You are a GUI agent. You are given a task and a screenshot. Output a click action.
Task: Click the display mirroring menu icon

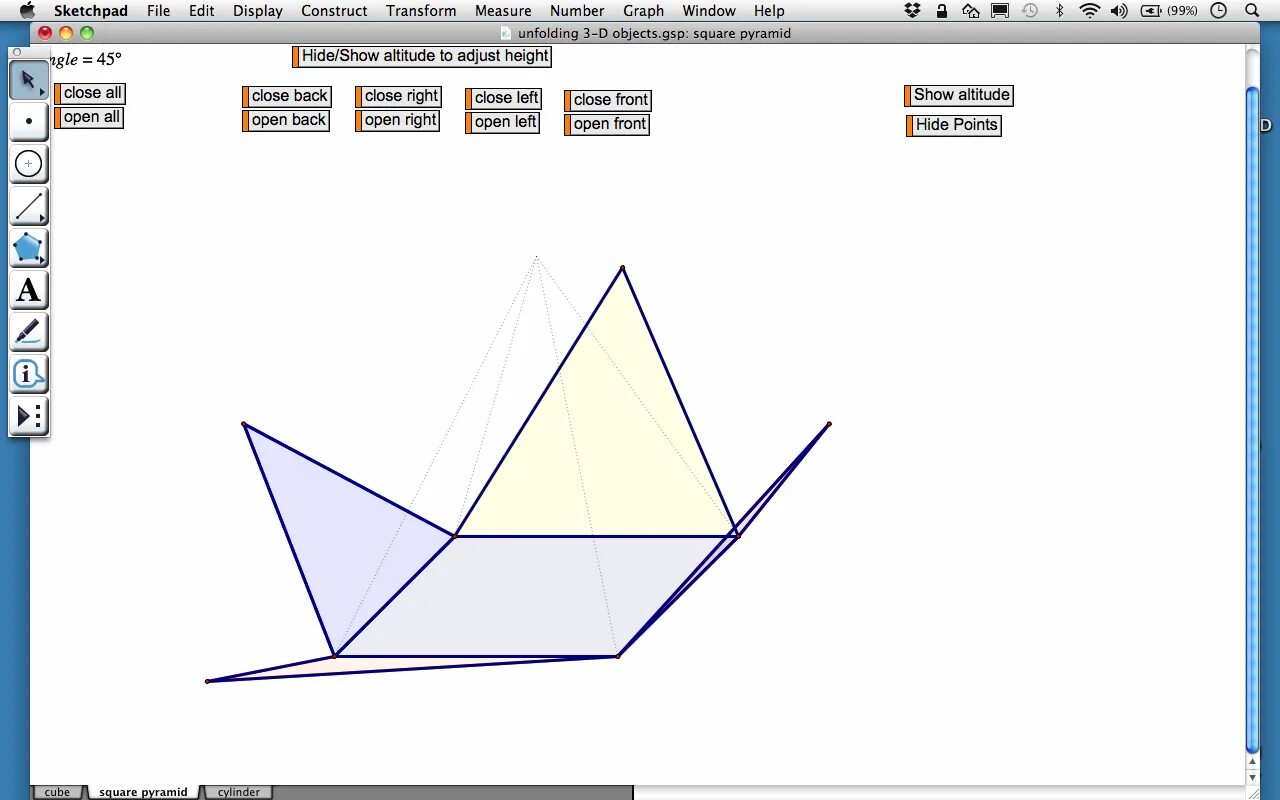(1000, 11)
